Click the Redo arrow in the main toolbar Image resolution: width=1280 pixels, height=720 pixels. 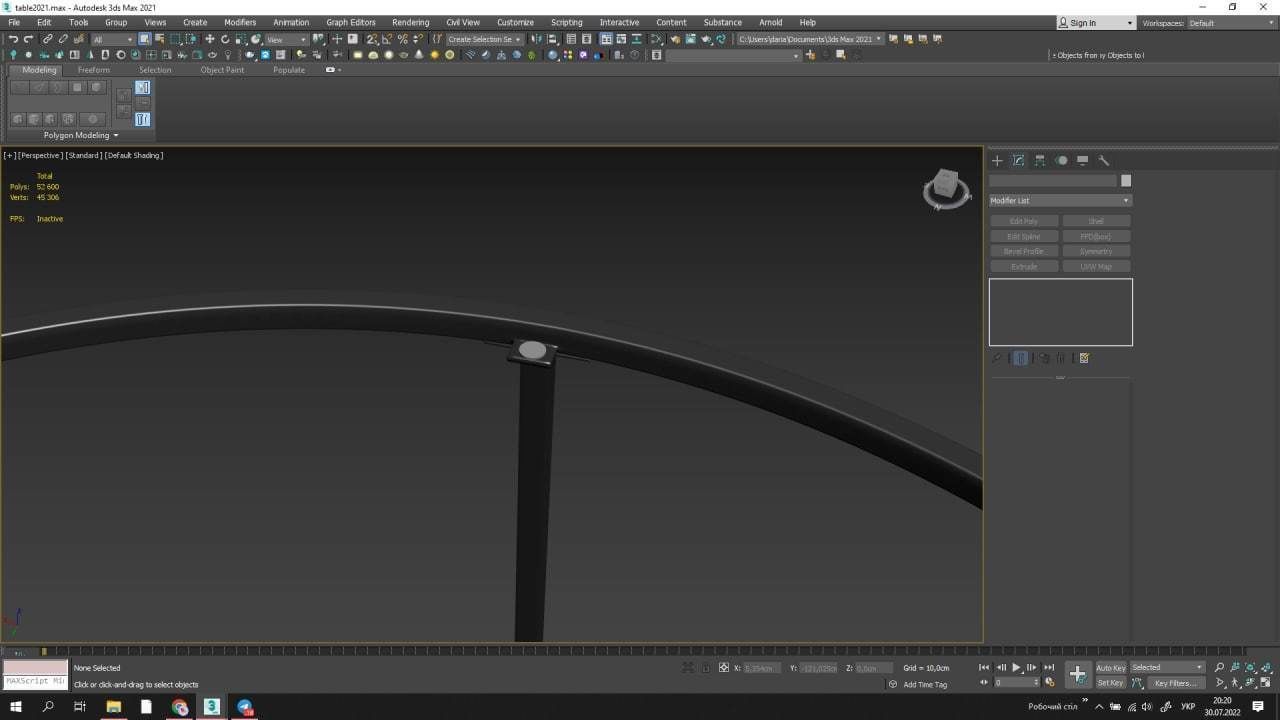[x=28, y=39]
